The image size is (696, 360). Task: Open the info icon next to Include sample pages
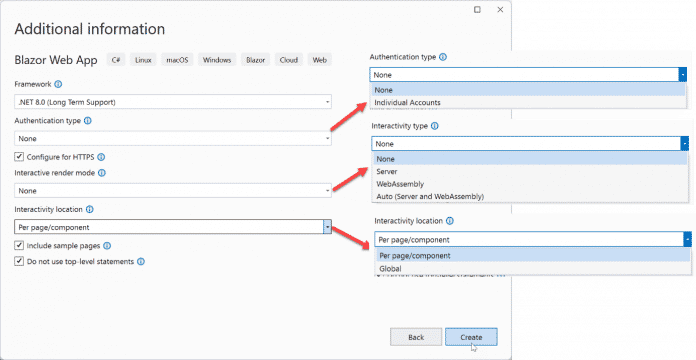coord(107,245)
